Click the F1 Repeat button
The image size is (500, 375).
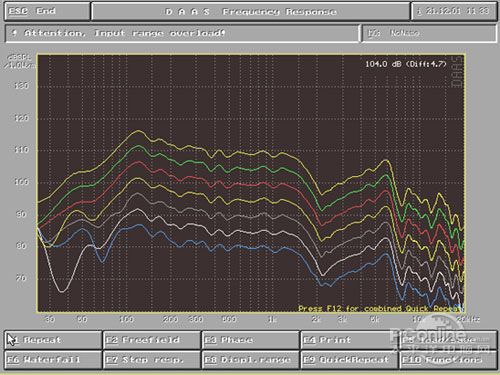(x=53, y=340)
